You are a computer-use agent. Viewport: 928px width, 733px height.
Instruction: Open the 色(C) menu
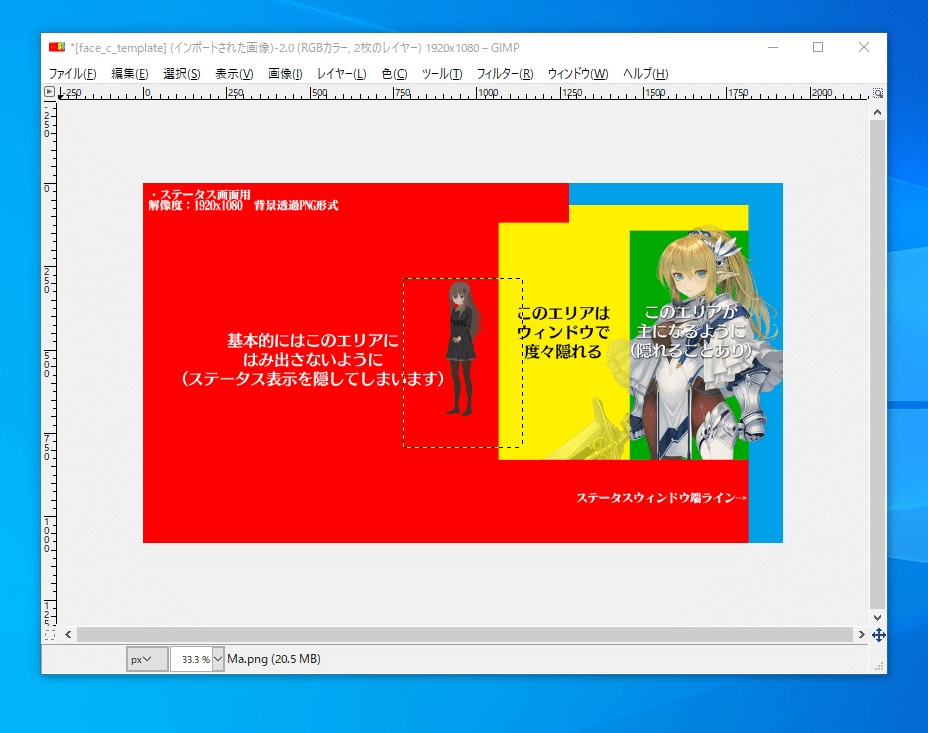click(x=394, y=74)
